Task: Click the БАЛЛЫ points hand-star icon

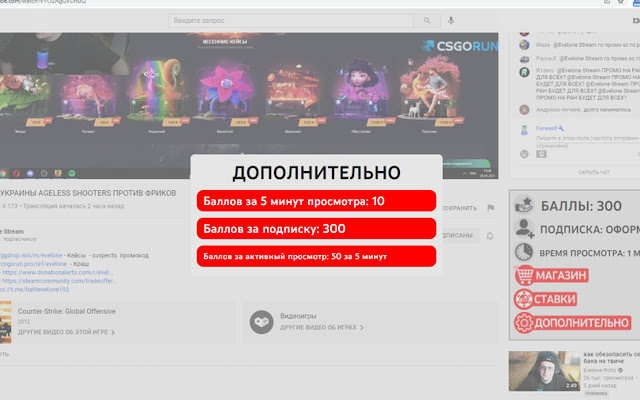Action: [x=524, y=204]
